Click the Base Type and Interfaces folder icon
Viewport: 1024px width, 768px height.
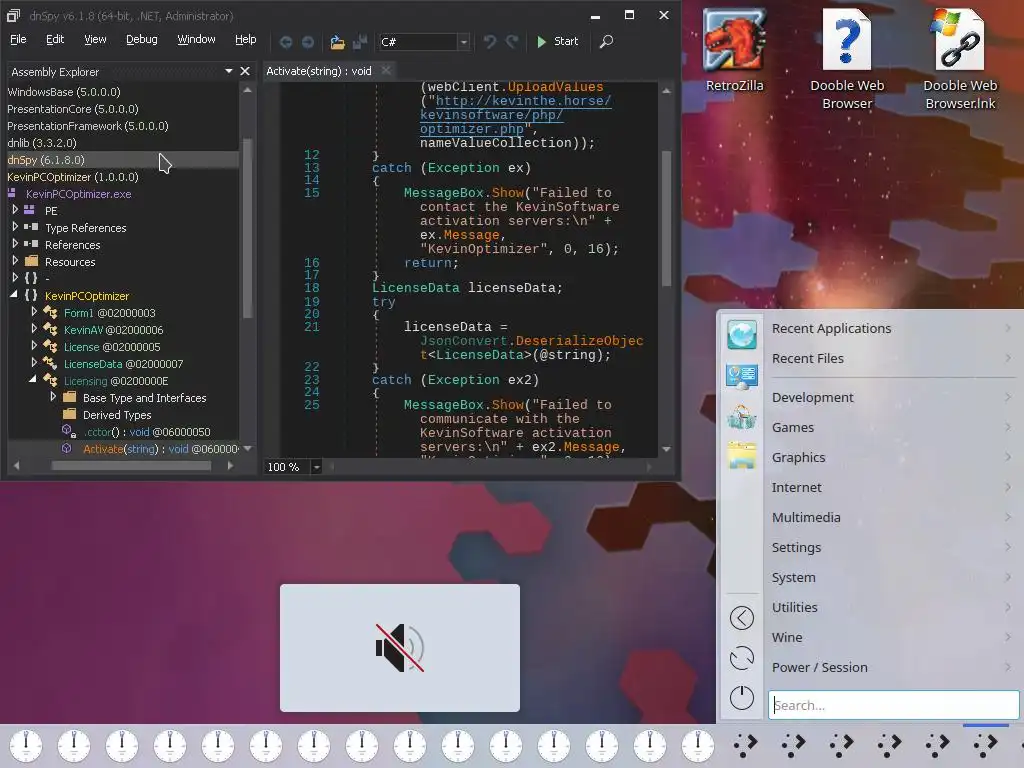pyautogui.click(x=69, y=397)
